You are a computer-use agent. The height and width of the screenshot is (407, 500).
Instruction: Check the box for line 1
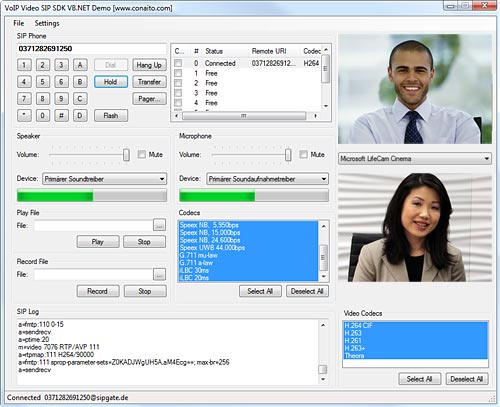pyautogui.click(x=178, y=73)
